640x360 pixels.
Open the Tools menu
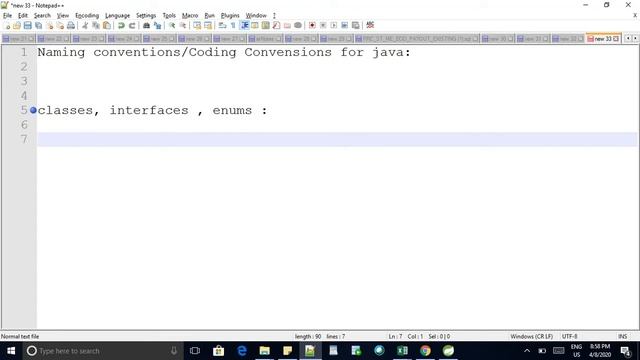click(169, 16)
